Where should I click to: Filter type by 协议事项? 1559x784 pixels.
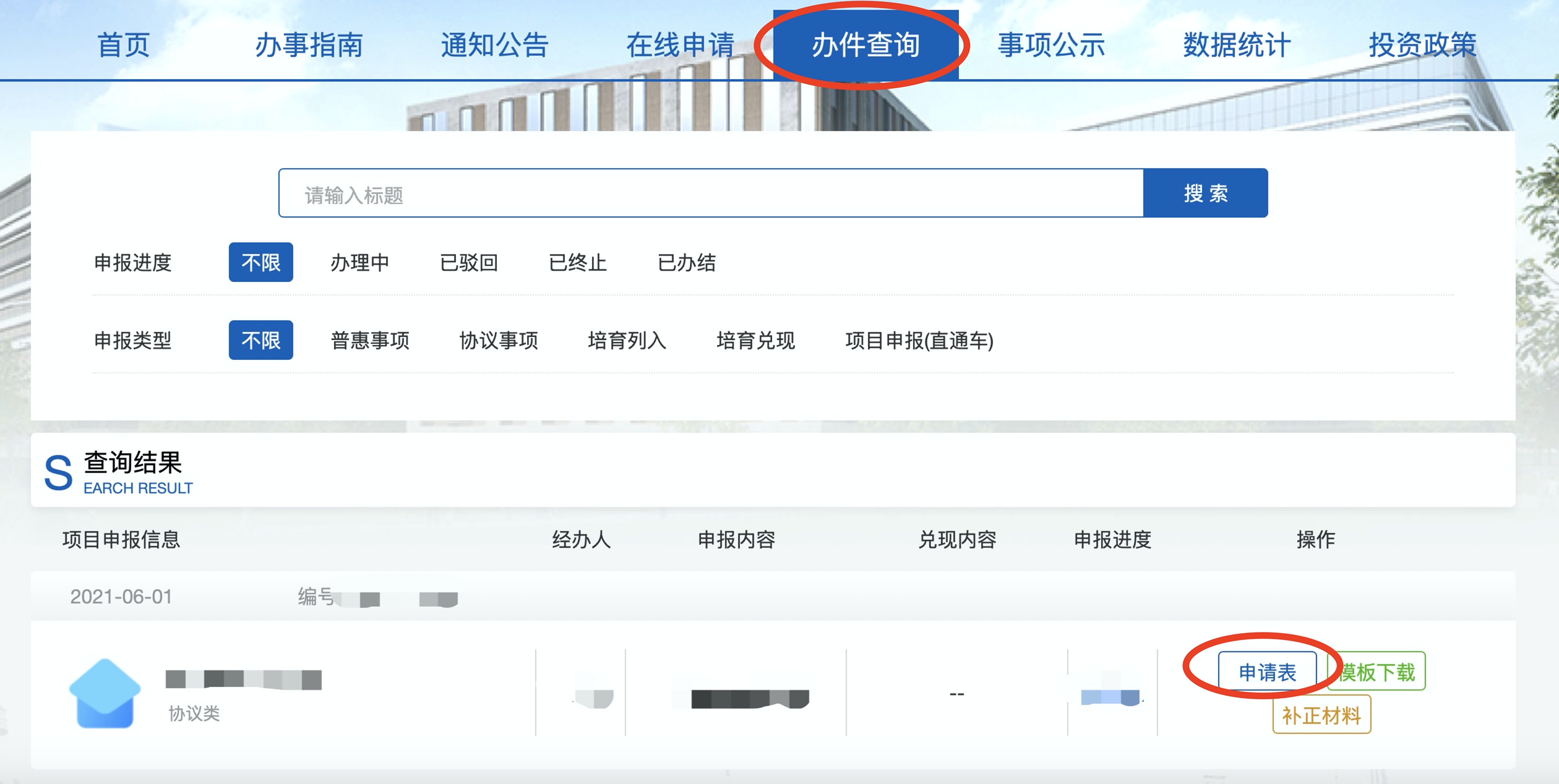point(499,340)
